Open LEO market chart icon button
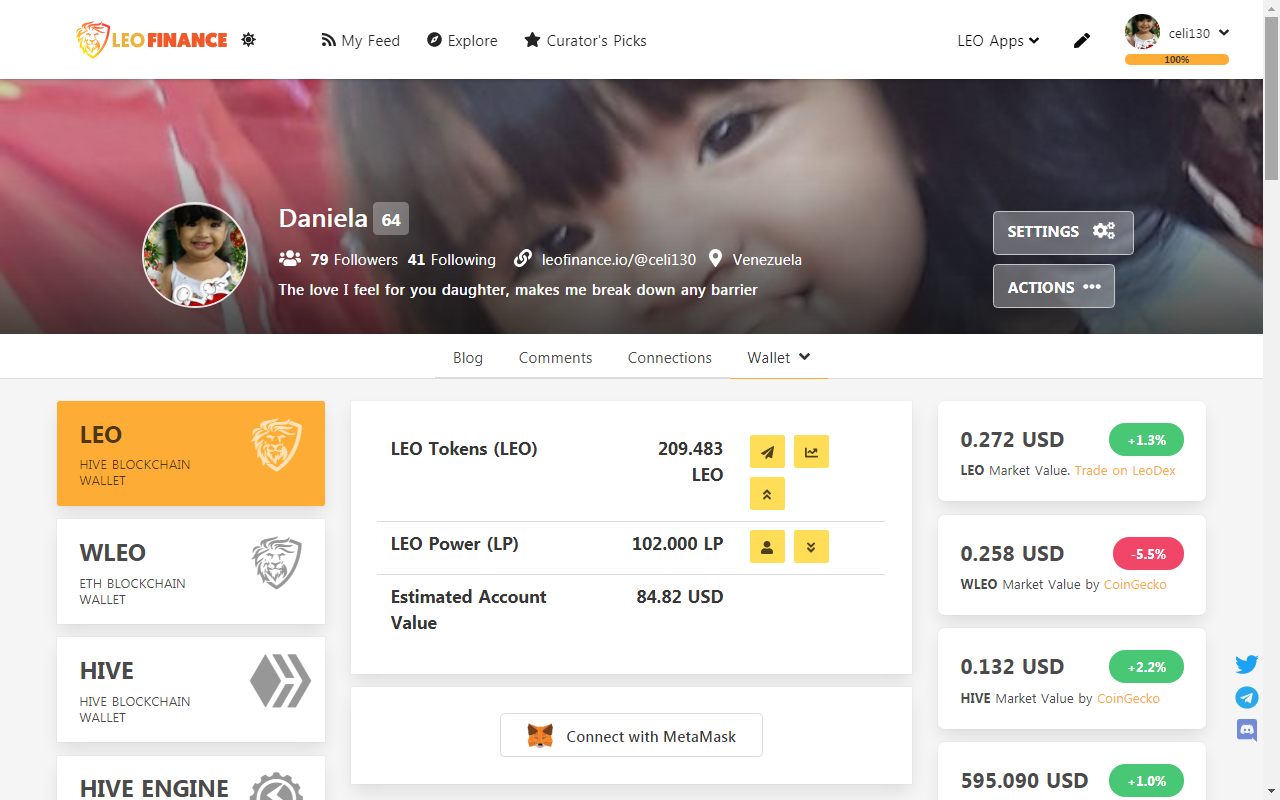Viewport: 1280px width, 800px height. (x=811, y=452)
